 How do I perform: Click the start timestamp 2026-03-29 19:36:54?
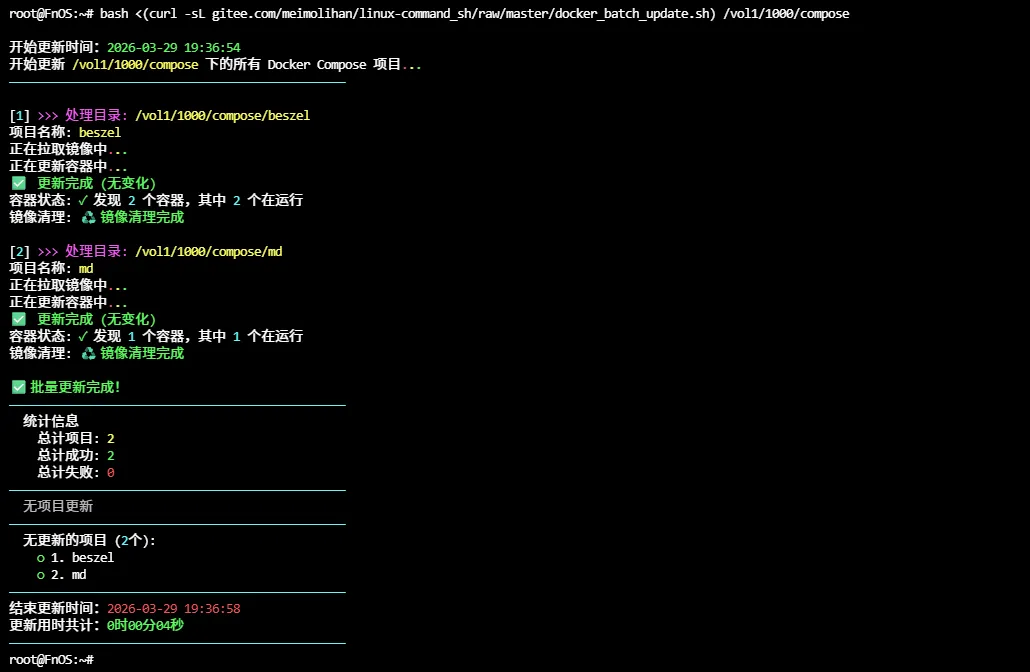point(173,48)
